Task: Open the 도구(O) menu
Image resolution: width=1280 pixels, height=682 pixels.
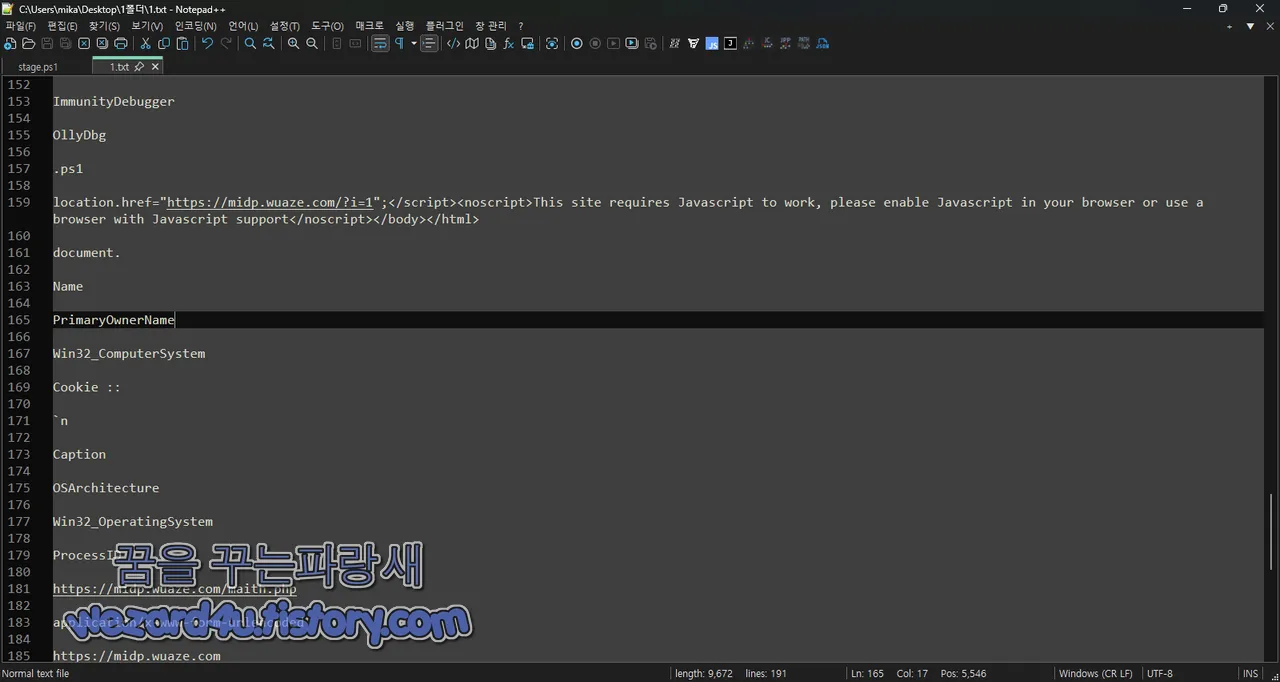Action: click(327, 26)
